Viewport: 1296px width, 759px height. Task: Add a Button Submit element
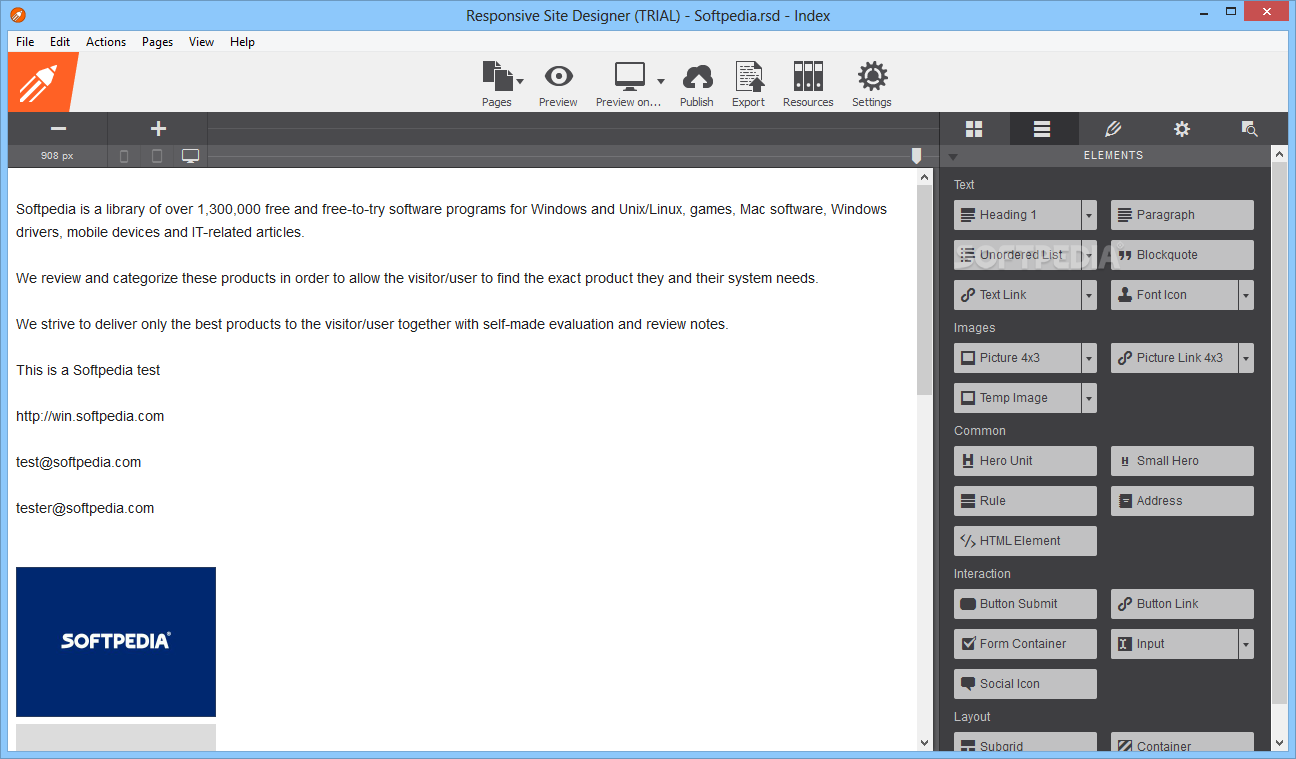click(1025, 604)
